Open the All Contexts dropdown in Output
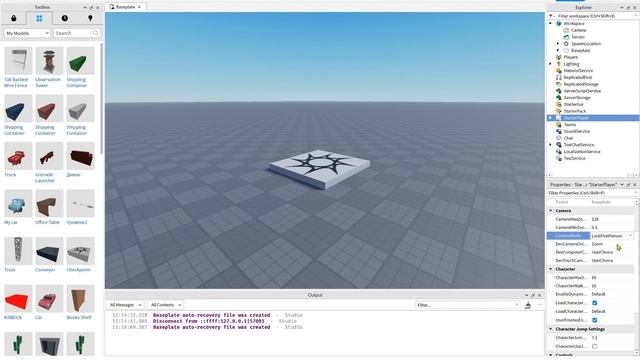This screenshot has width=640, height=360. 165,305
